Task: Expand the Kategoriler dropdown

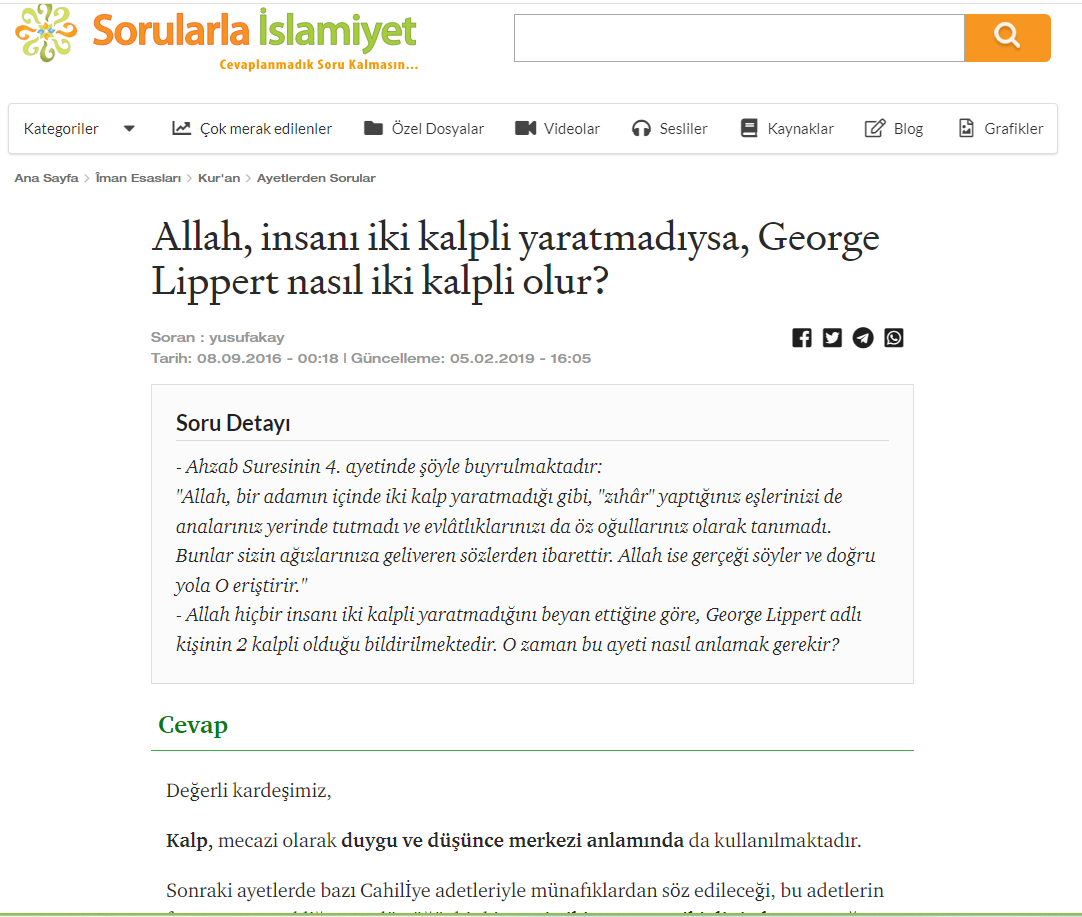Action: pos(62,128)
